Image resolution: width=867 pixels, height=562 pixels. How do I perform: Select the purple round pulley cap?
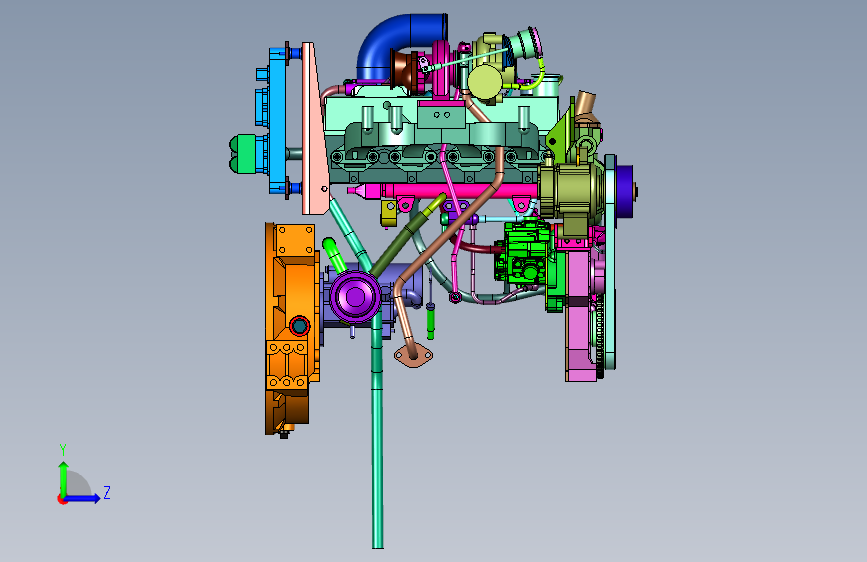pyautogui.click(x=355, y=297)
